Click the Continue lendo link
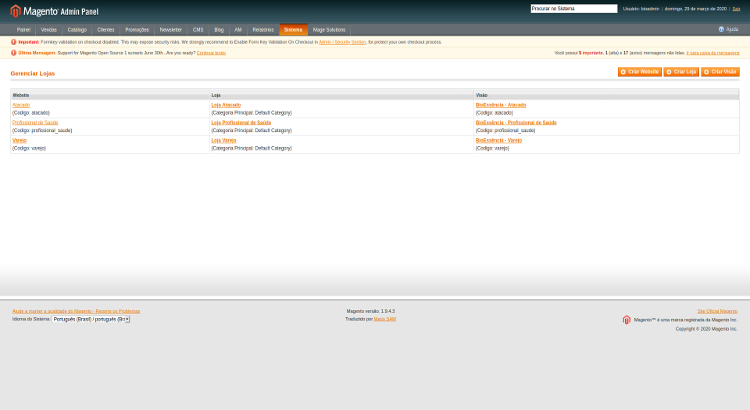Image resolution: width=750 pixels, height=410 pixels. 211,53
